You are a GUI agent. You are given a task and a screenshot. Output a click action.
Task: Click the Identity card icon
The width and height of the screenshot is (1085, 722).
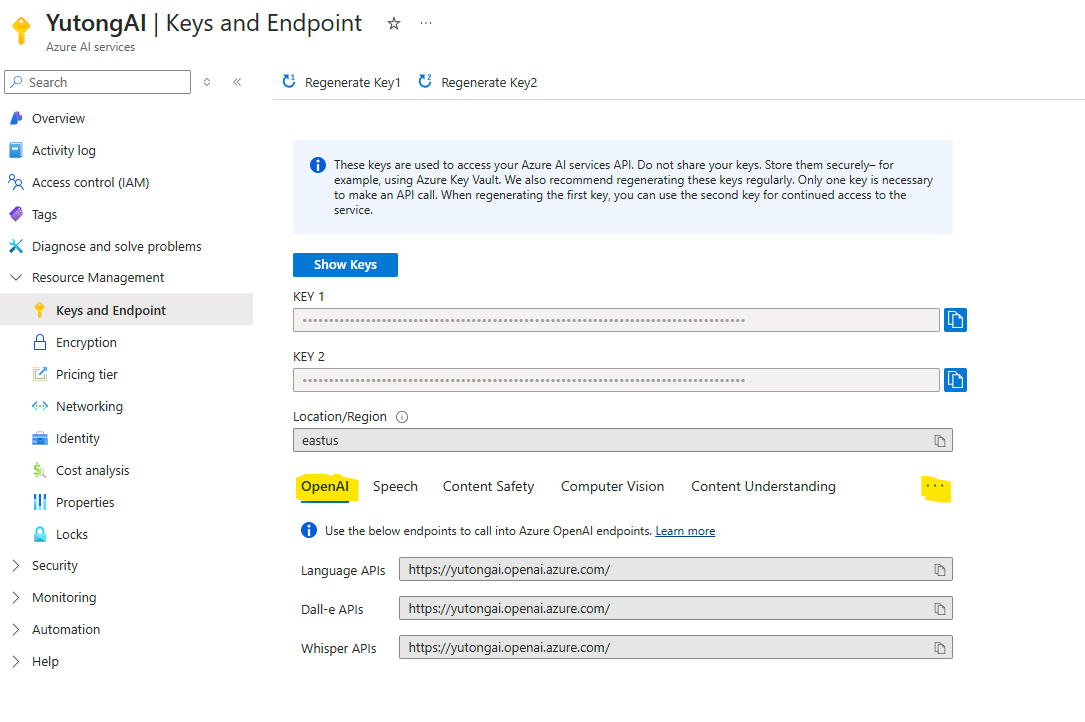tap(40, 438)
